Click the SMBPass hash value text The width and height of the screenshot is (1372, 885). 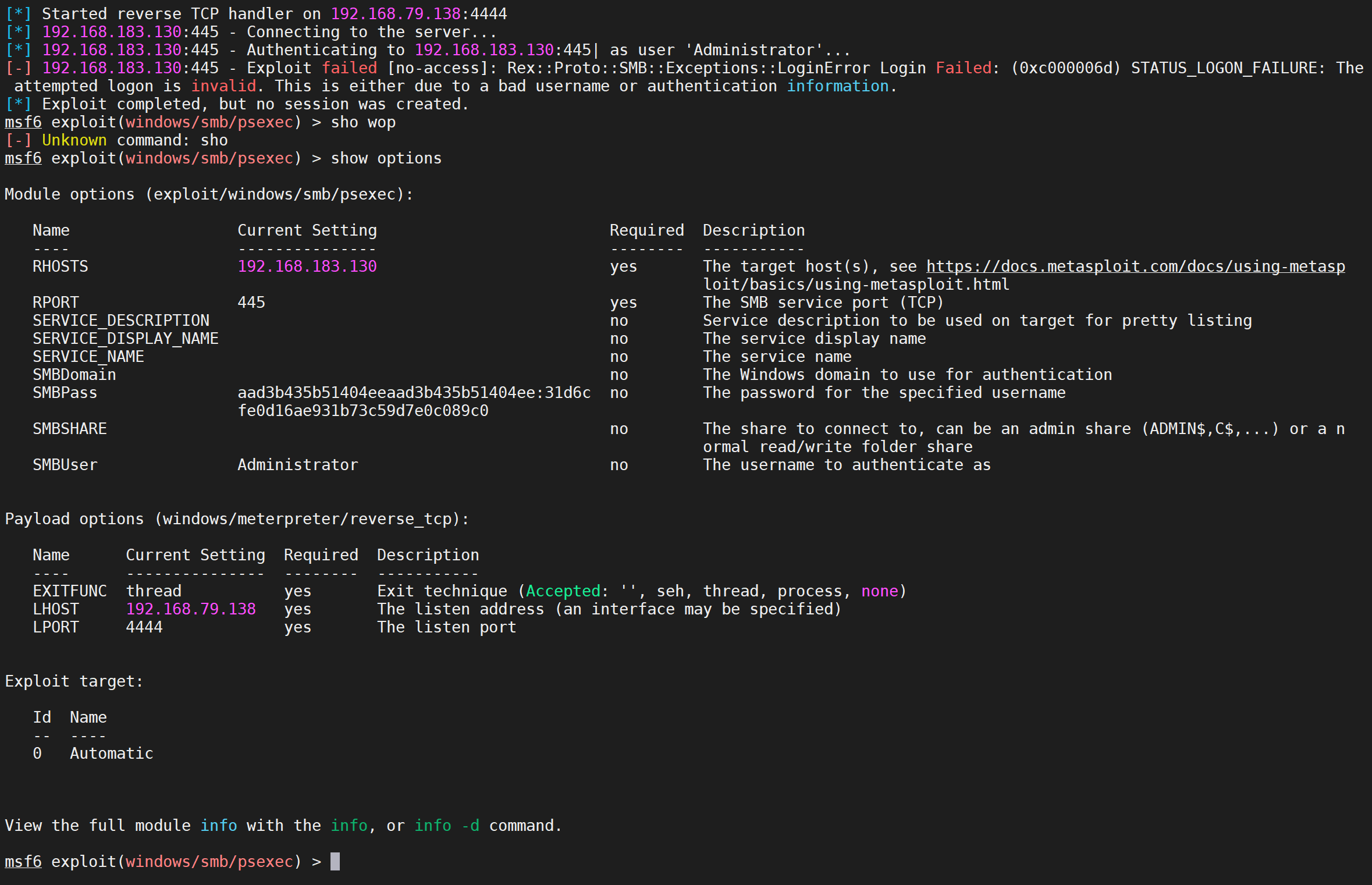[x=413, y=393]
